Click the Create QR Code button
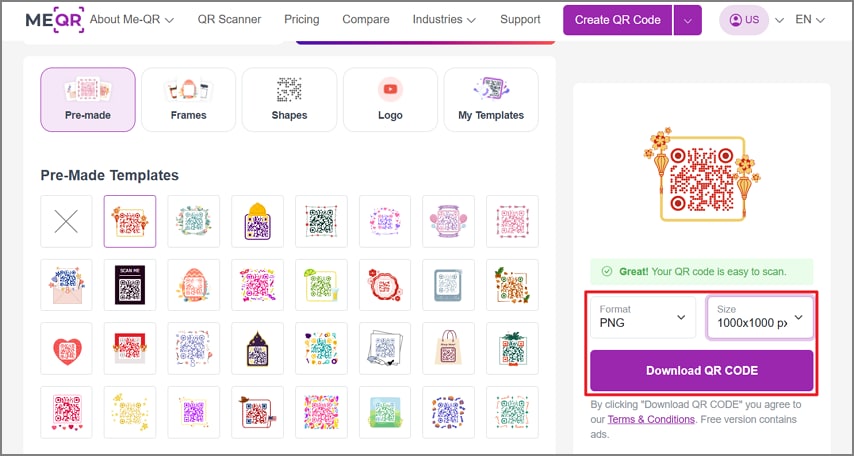The height and width of the screenshot is (456, 854). (618, 20)
